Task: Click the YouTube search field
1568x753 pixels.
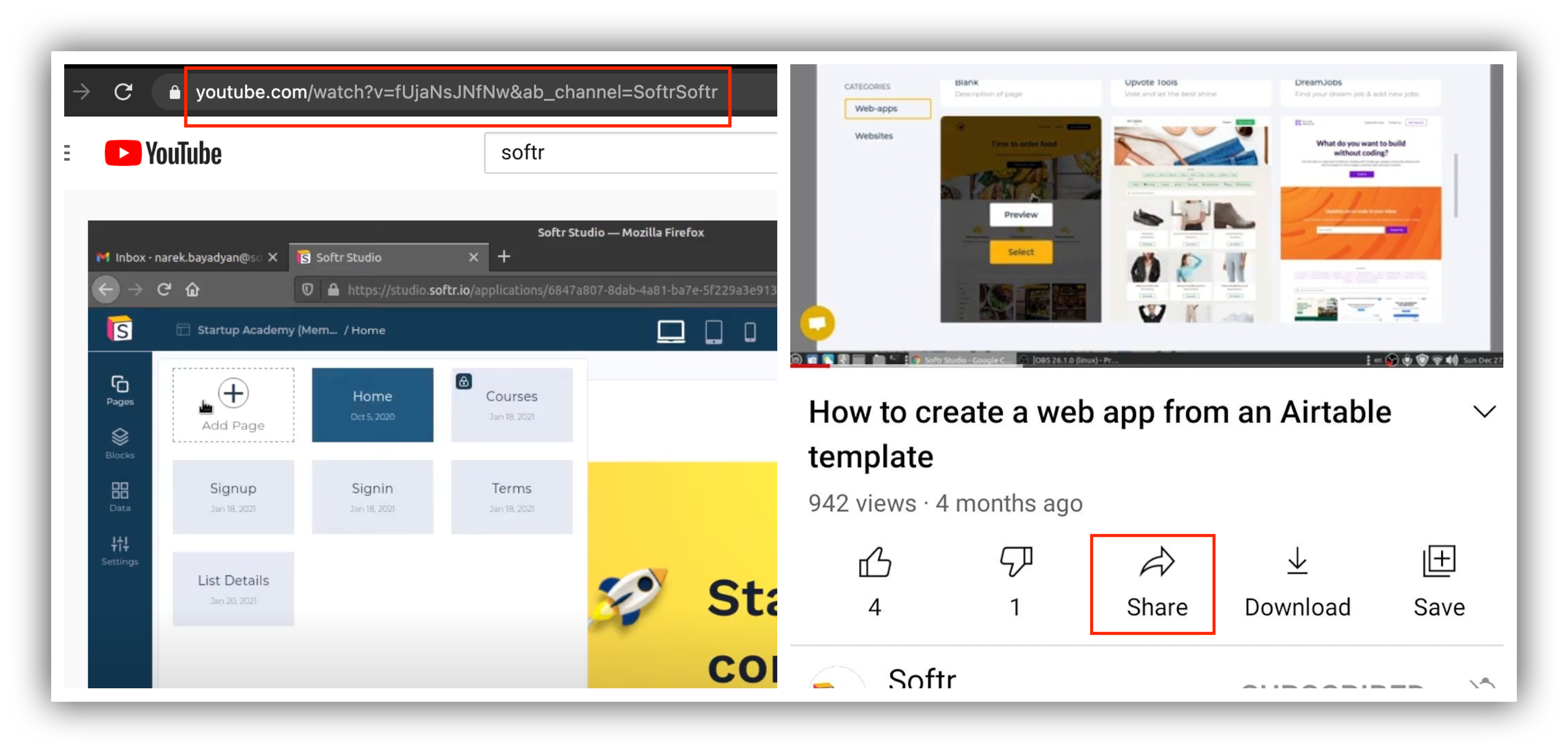Action: [630, 152]
